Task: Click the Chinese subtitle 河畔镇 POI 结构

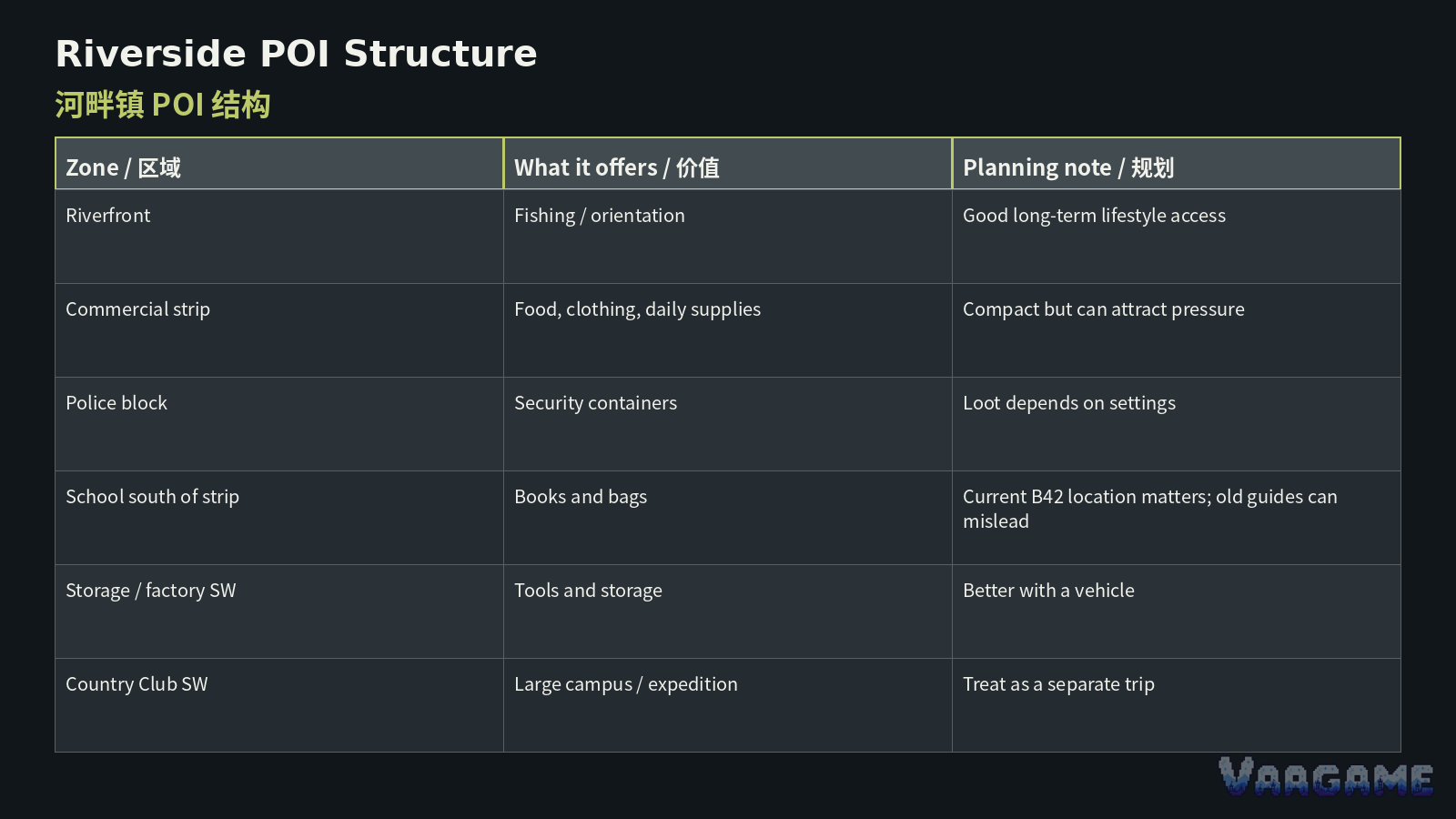Action: [x=163, y=105]
